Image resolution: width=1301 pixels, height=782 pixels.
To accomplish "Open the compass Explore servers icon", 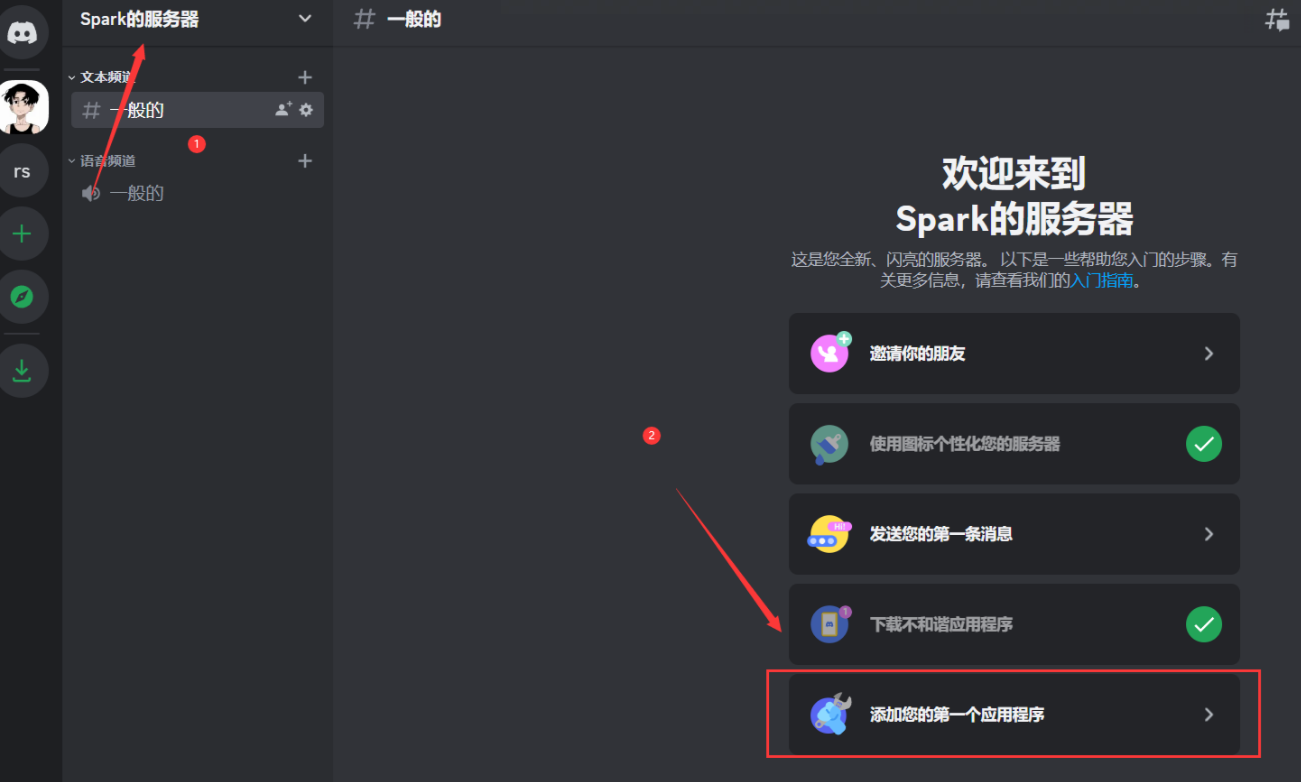I will point(22,297).
